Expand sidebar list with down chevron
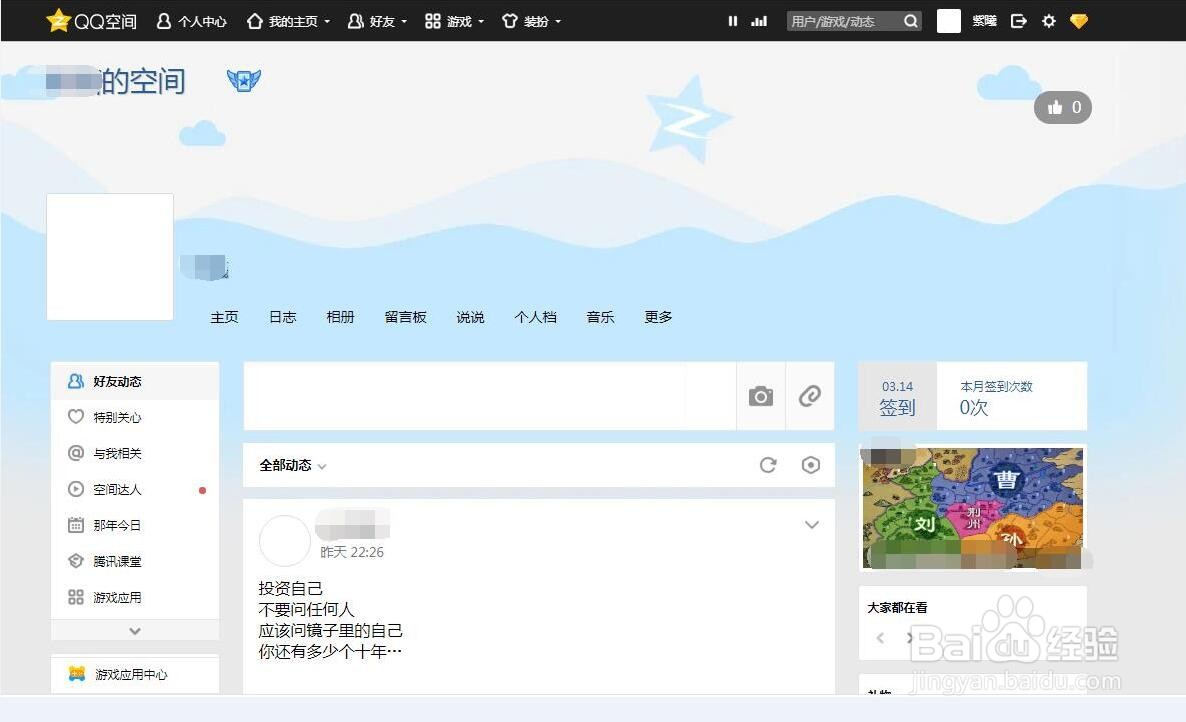This screenshot has width=1186, height=722. [x=135, y=631]
